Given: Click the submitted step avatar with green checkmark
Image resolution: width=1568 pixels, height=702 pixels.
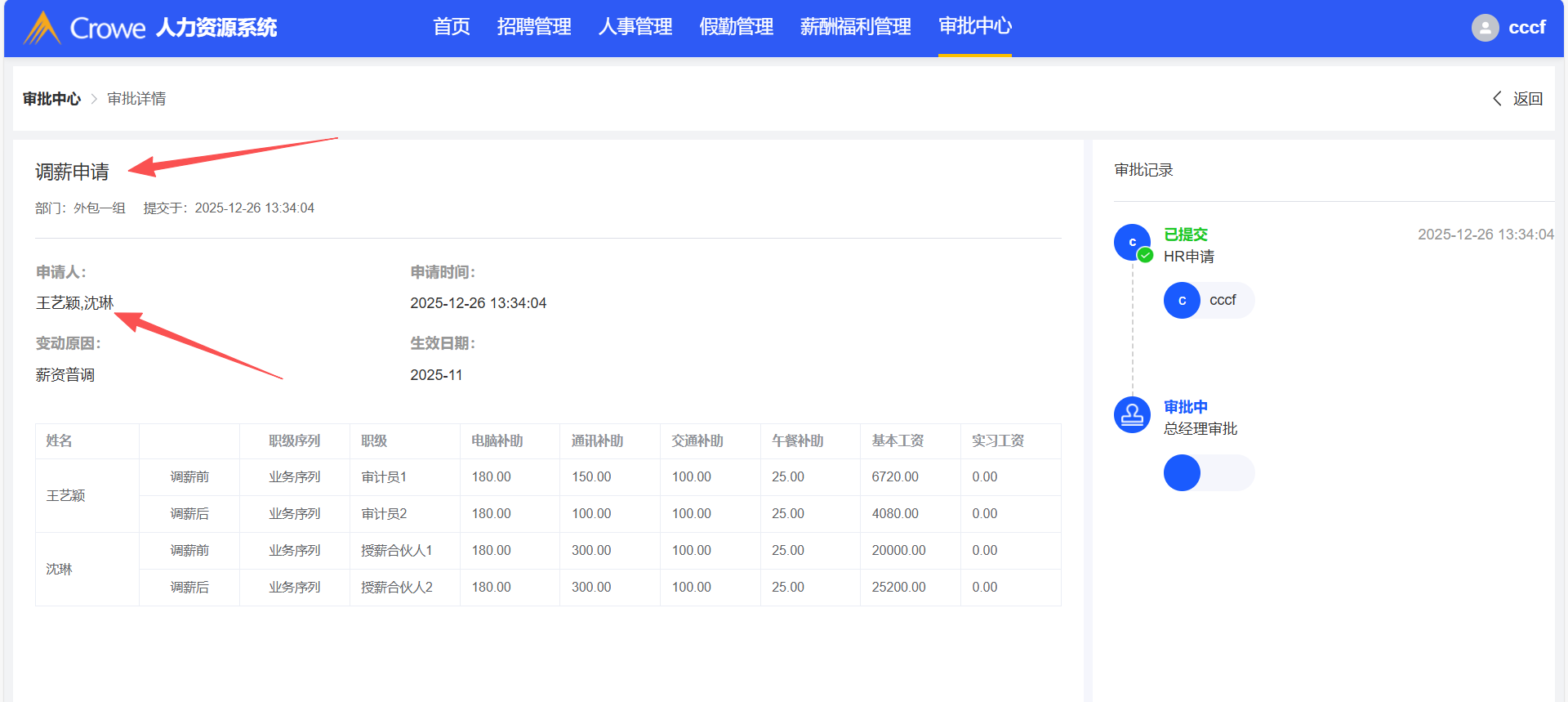Looking at the screenshot, I should click(1132, 243).
